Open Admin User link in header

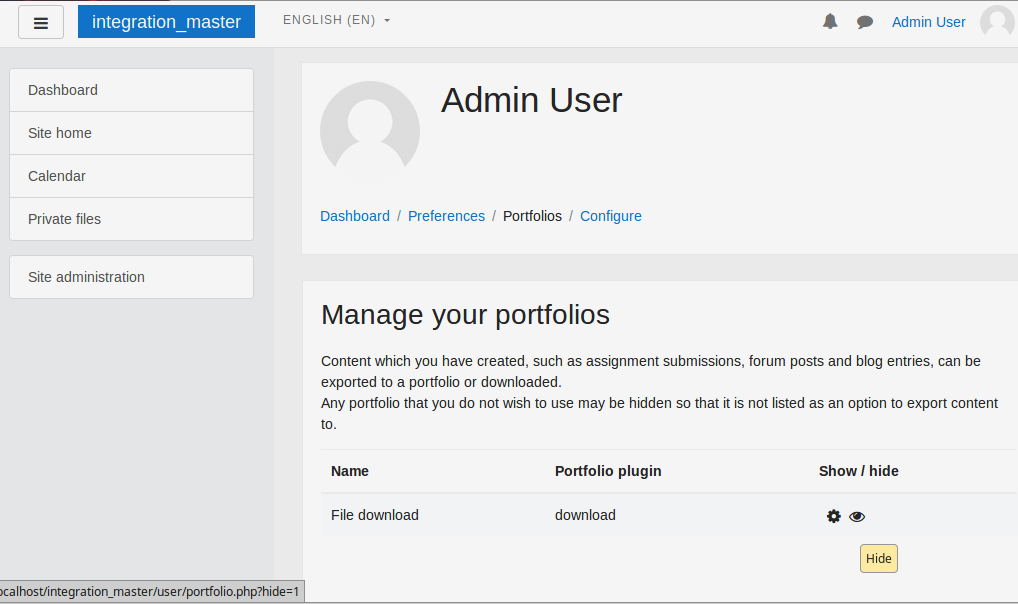[928, 22]
